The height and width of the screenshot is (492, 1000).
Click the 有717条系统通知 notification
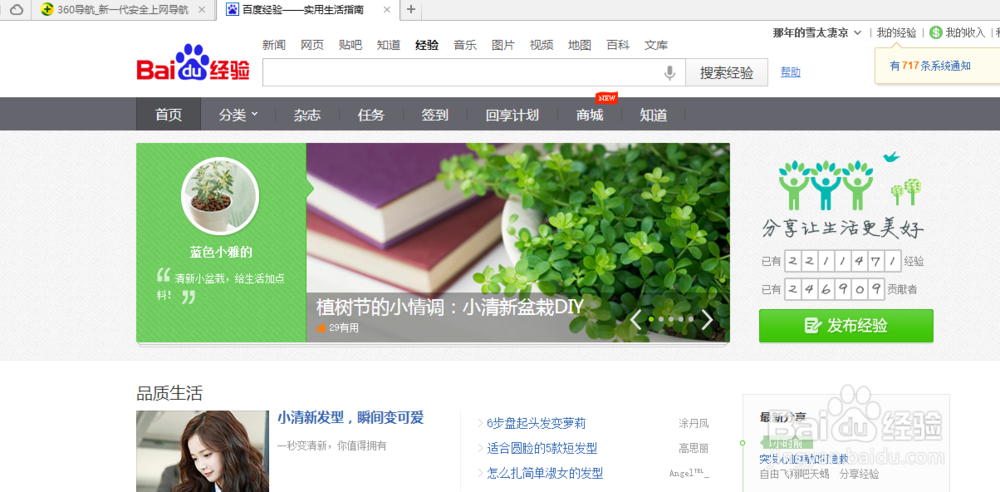[930, 66]
